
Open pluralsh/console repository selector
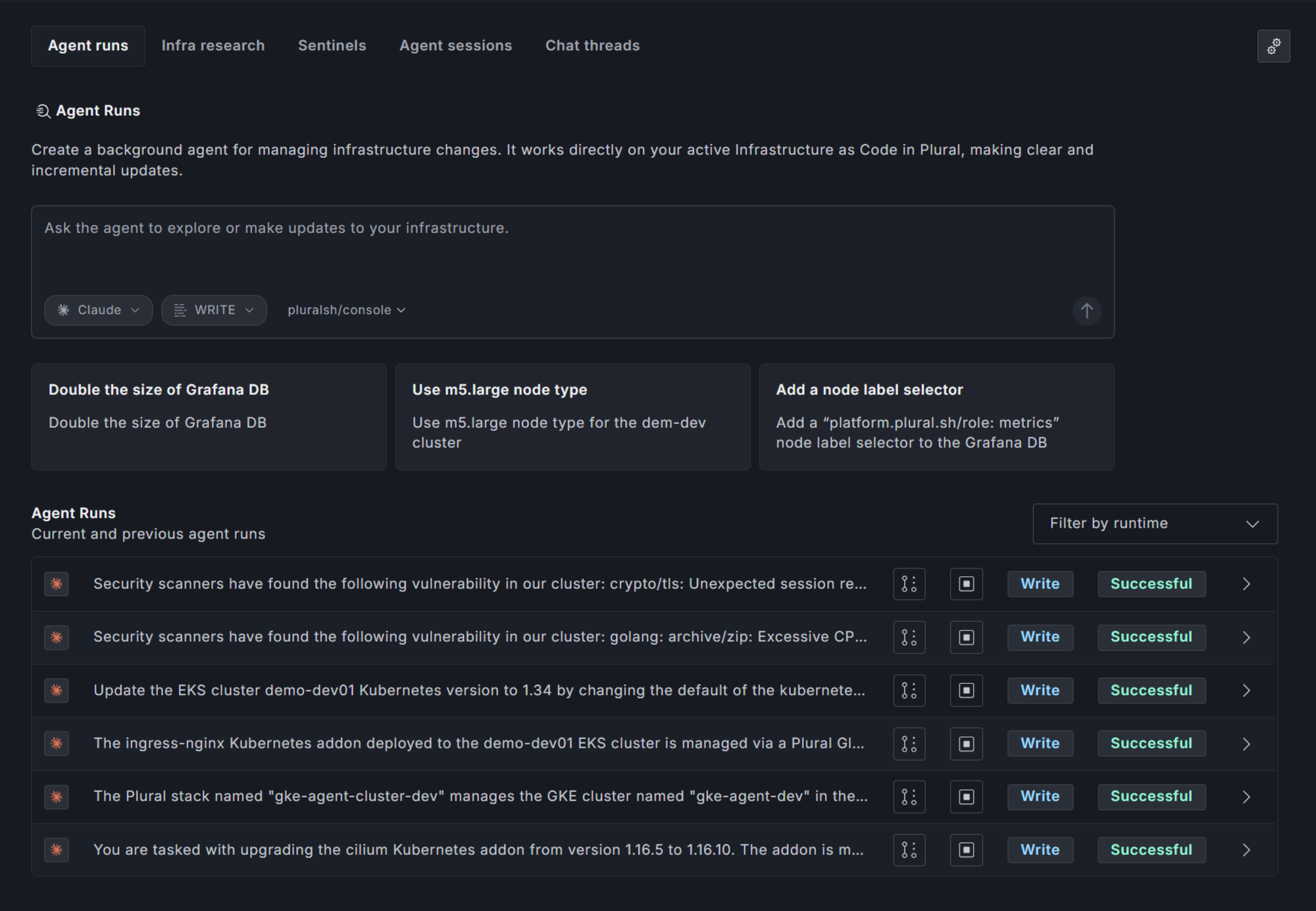coord(346,310)
